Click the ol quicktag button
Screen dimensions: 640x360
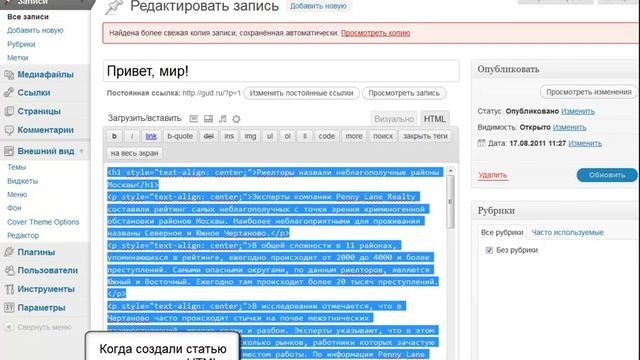point(287,136)
